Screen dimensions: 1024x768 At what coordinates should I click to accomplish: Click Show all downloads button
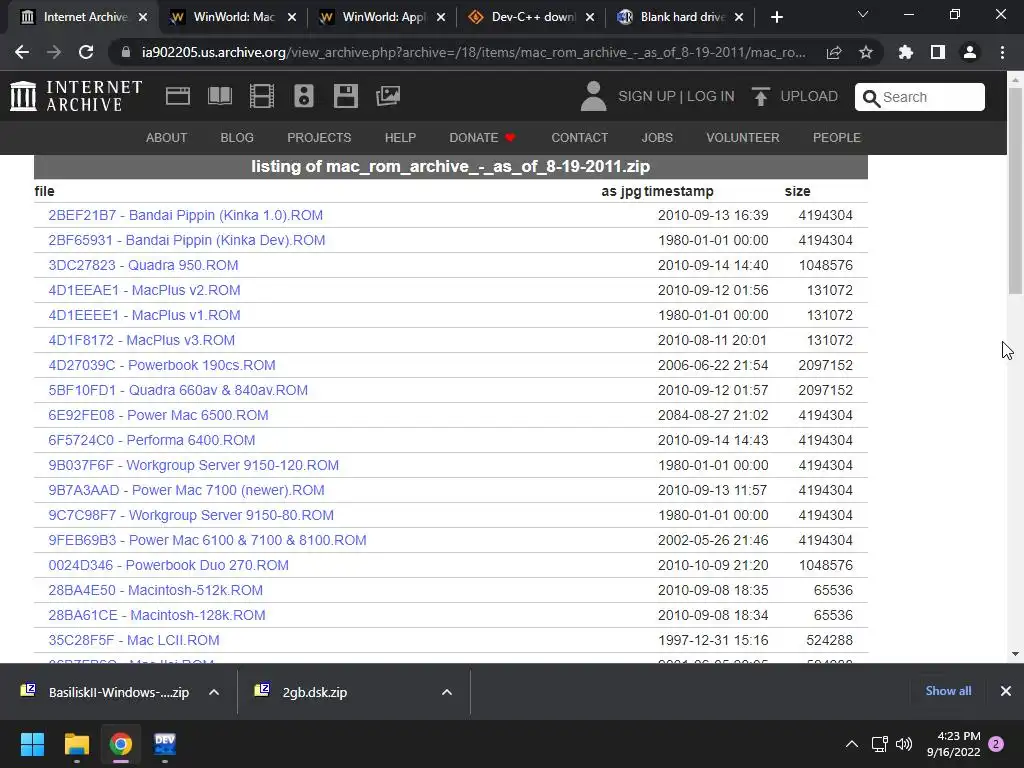pyautogui.click(x=948, y=691)
